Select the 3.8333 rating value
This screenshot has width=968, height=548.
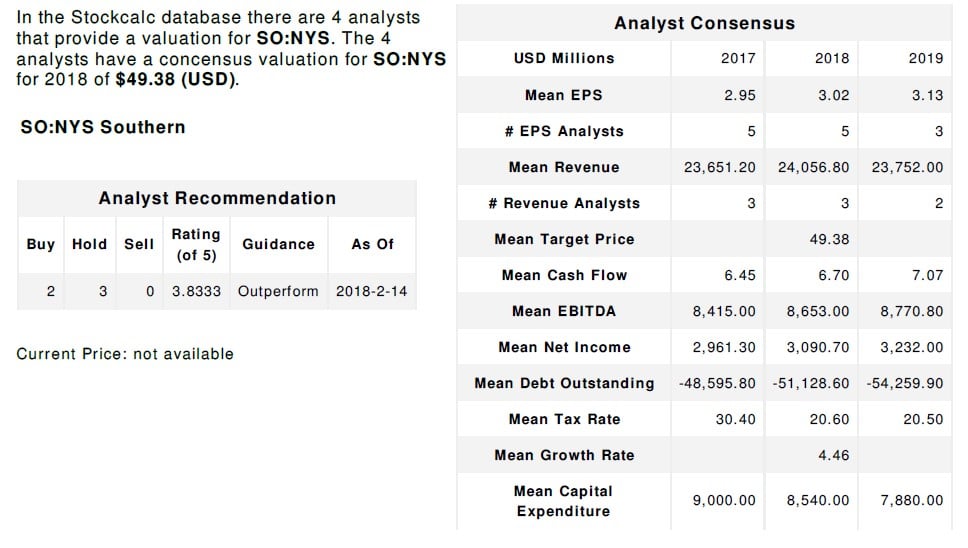pos(196,292)
